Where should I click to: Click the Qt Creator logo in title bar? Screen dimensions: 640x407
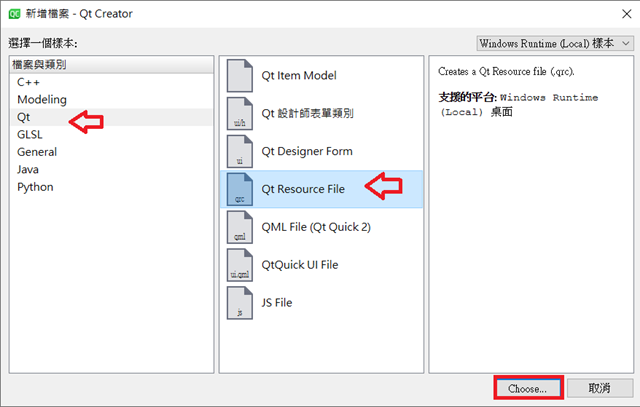[14, 14]
